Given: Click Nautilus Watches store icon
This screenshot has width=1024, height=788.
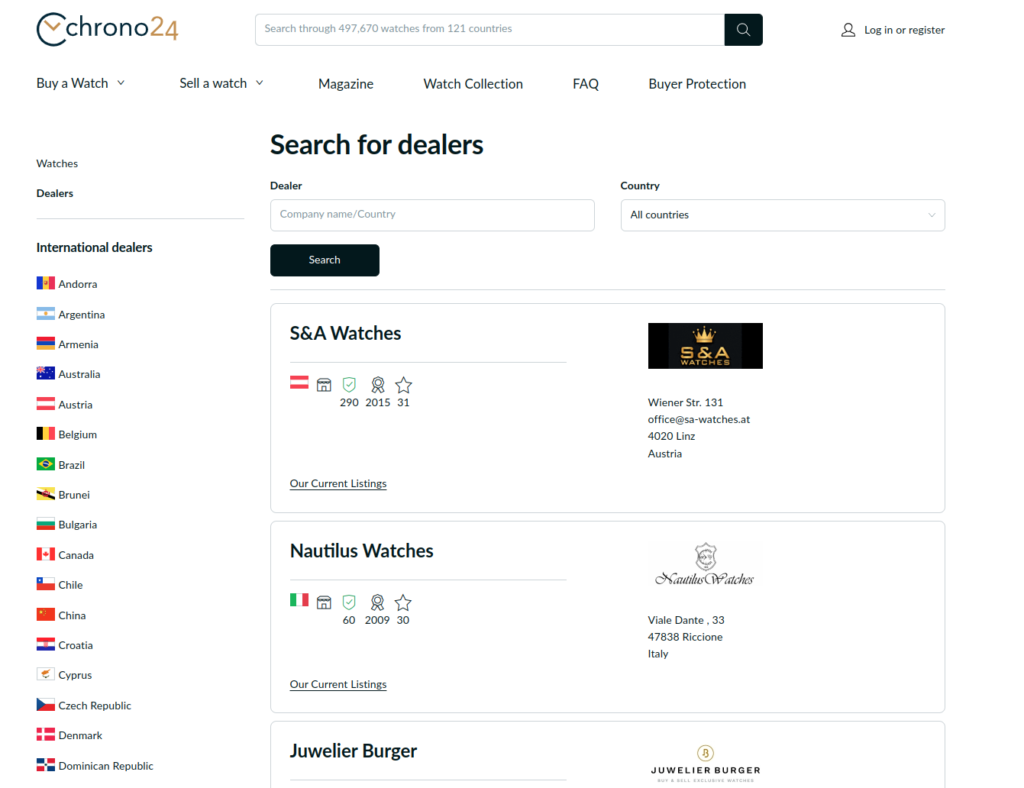Looking at the screenshot, I should pos(324,603).
